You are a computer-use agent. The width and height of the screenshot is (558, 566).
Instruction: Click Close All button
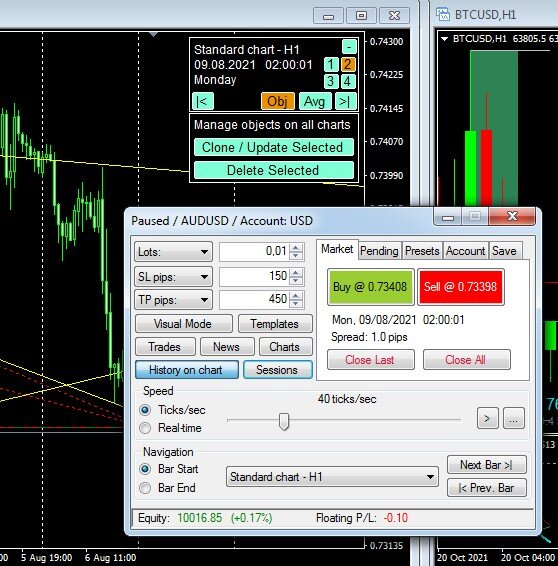[466, 360]
